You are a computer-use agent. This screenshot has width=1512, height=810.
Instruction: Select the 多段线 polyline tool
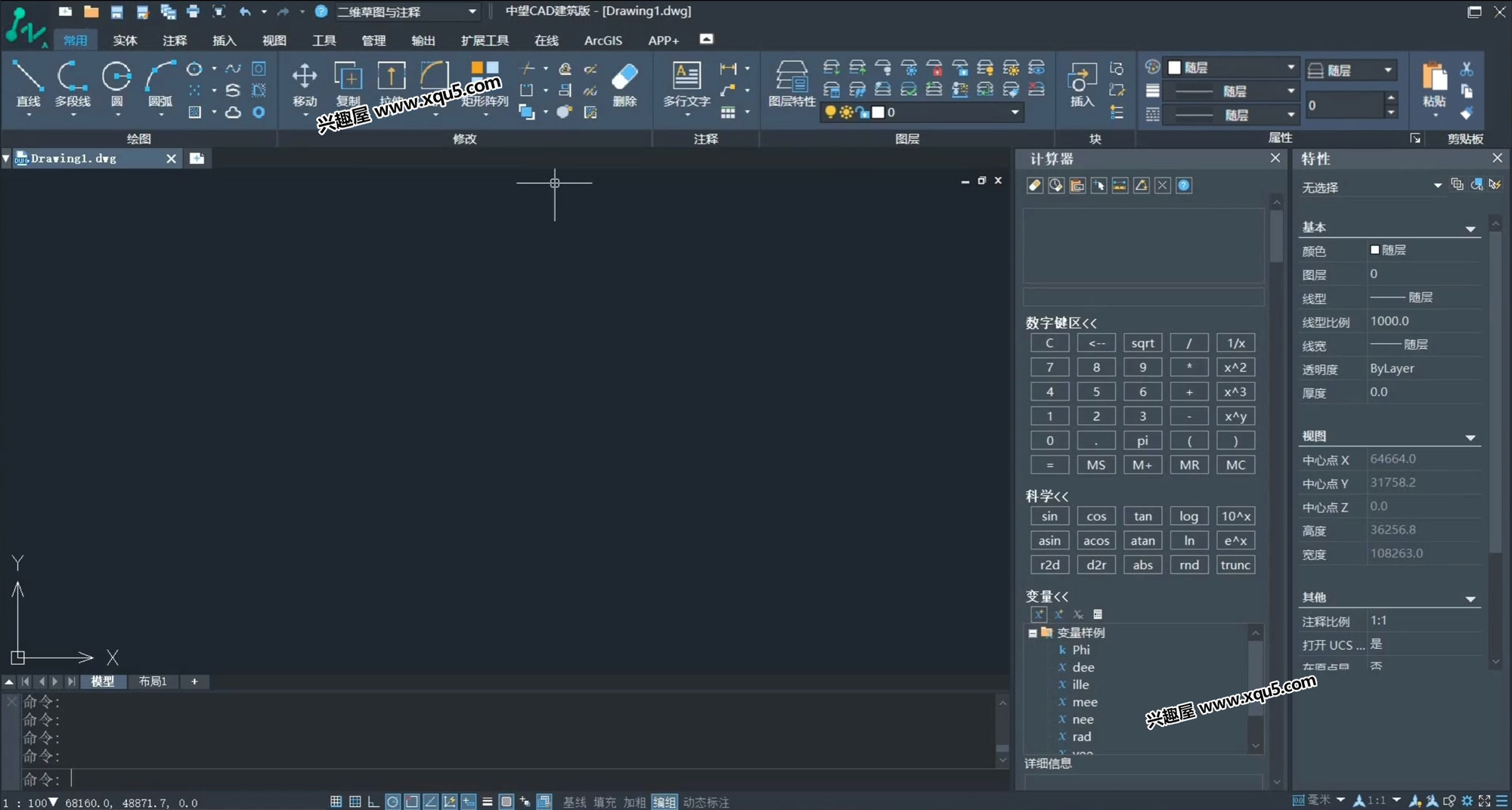point(73,84)
